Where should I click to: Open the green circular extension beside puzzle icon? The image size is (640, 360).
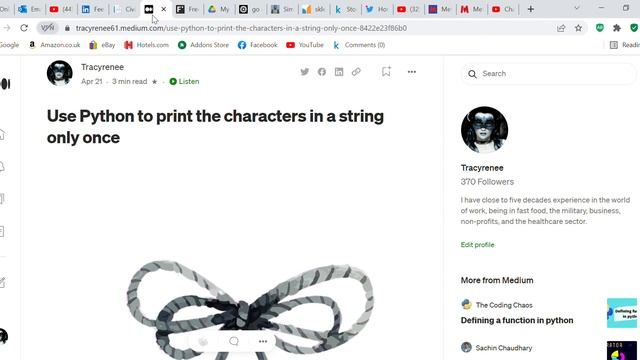(600, 28)
